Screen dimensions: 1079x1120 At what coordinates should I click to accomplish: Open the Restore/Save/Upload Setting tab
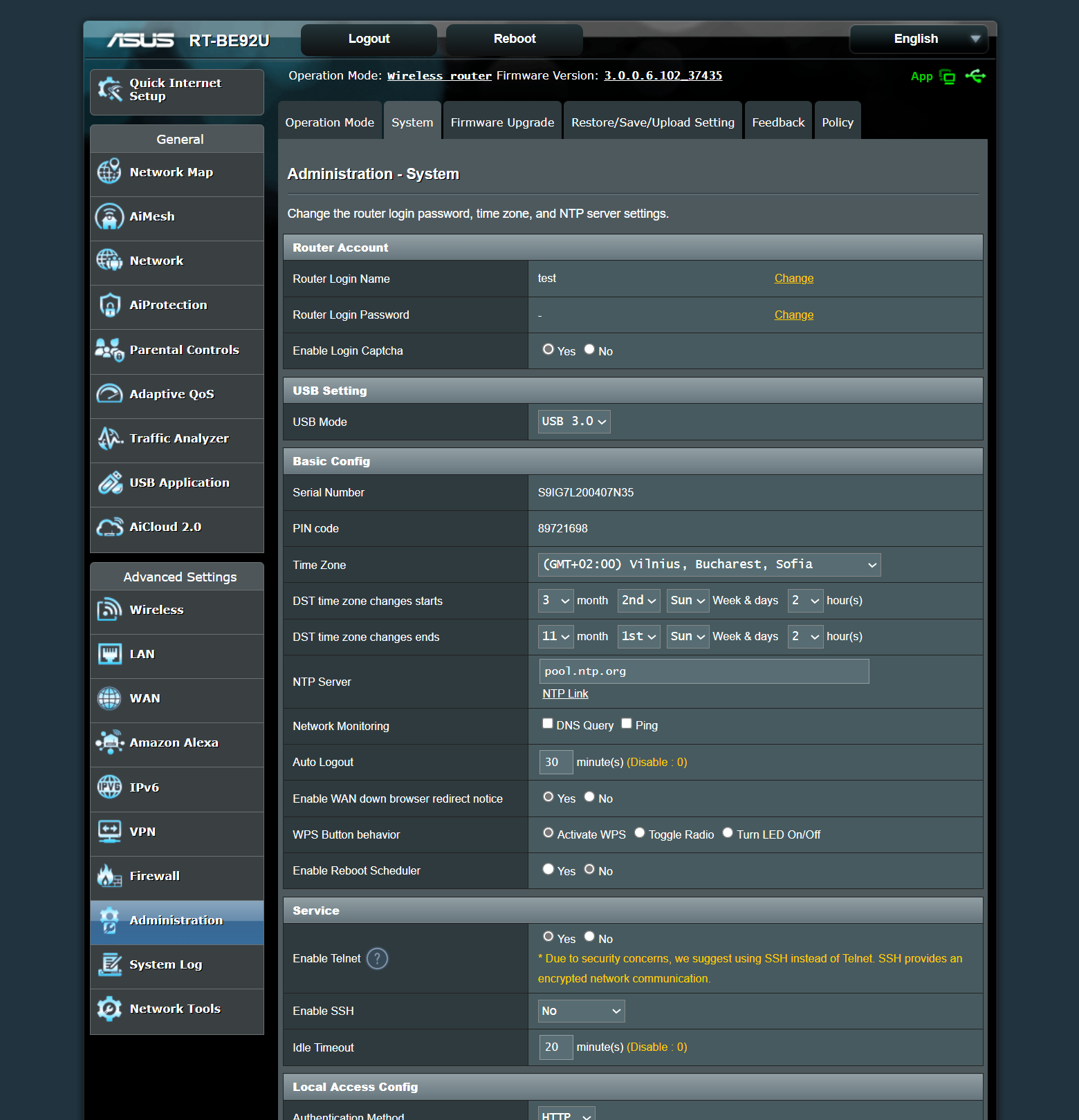[x=652, y=122]
